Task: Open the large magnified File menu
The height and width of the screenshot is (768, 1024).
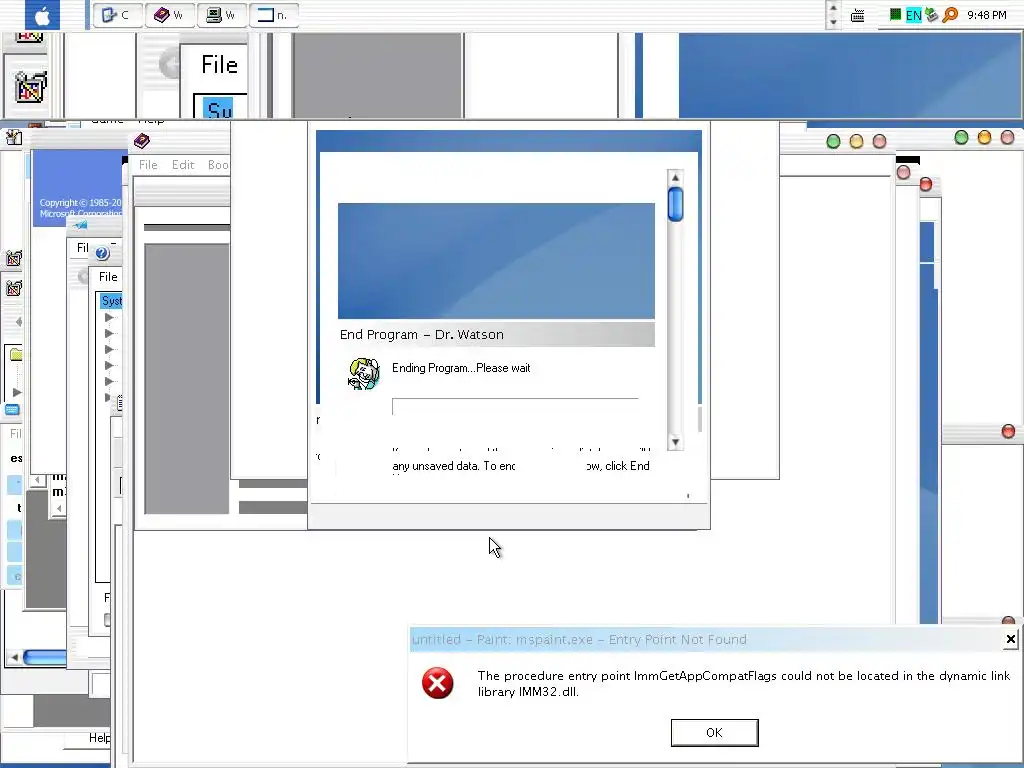Action: coord(219,65)
